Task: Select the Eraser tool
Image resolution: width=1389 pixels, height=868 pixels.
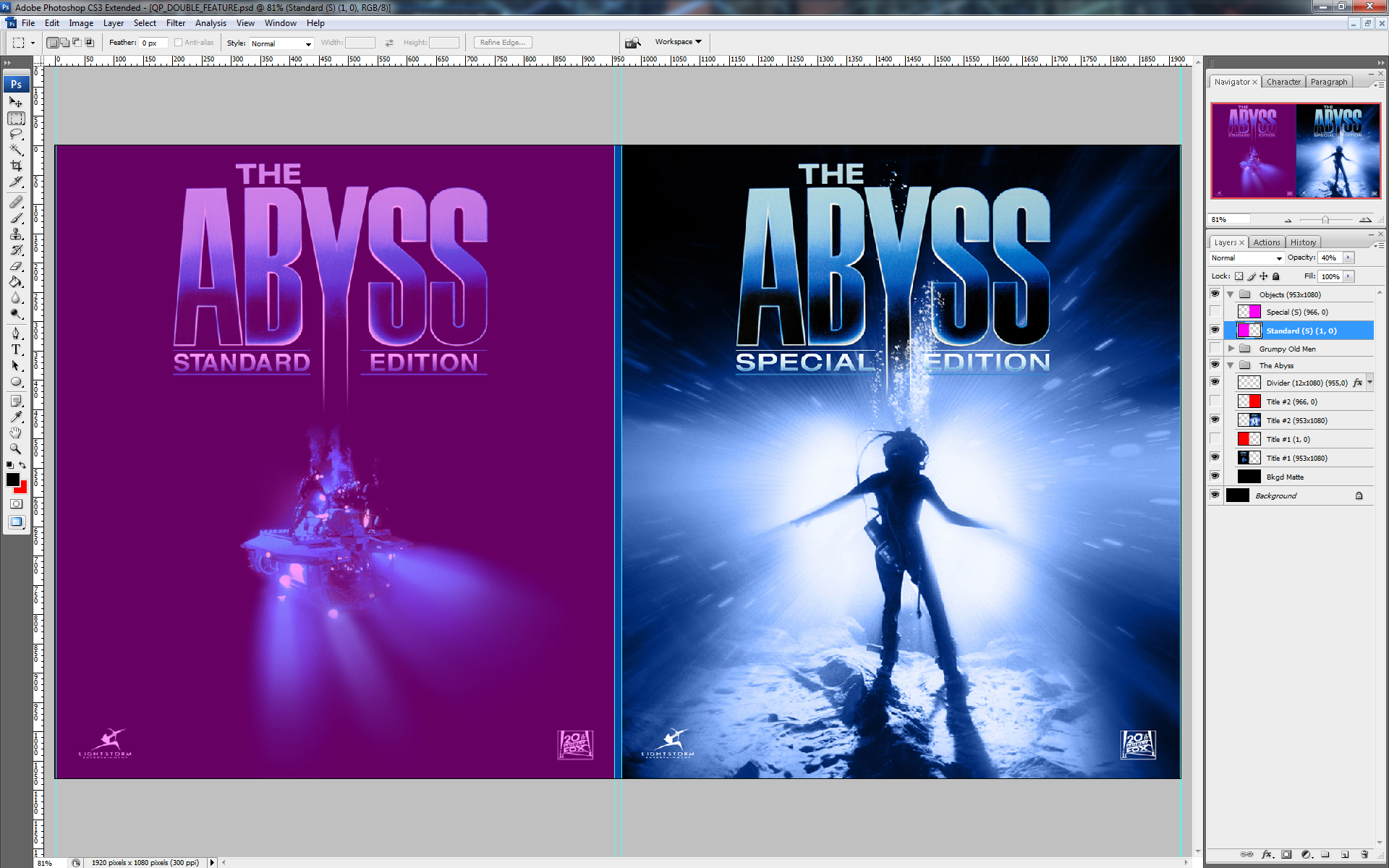Action: coord(16,265)
